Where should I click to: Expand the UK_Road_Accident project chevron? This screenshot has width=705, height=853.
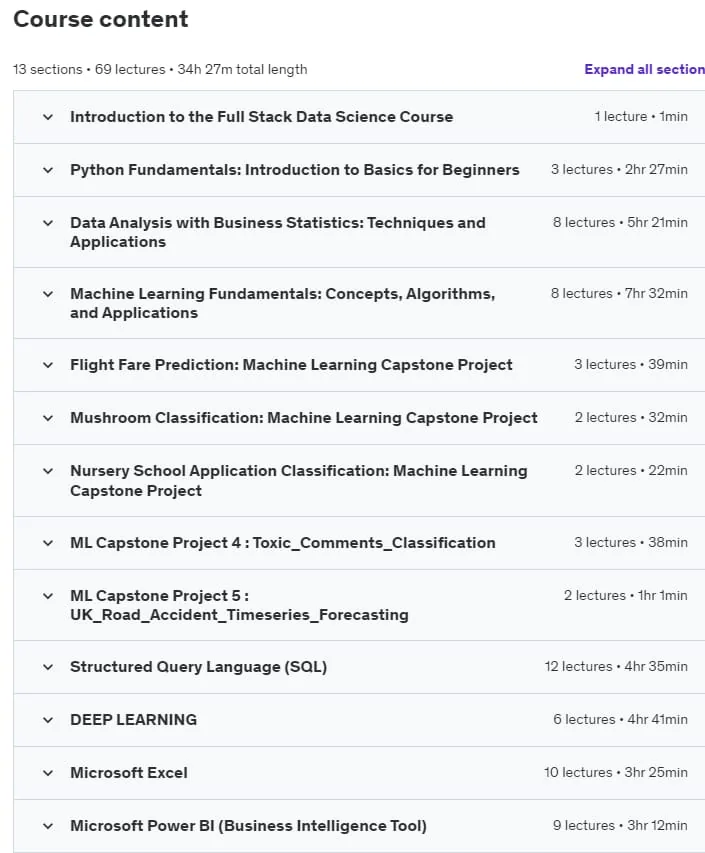[x=48, y=596]
